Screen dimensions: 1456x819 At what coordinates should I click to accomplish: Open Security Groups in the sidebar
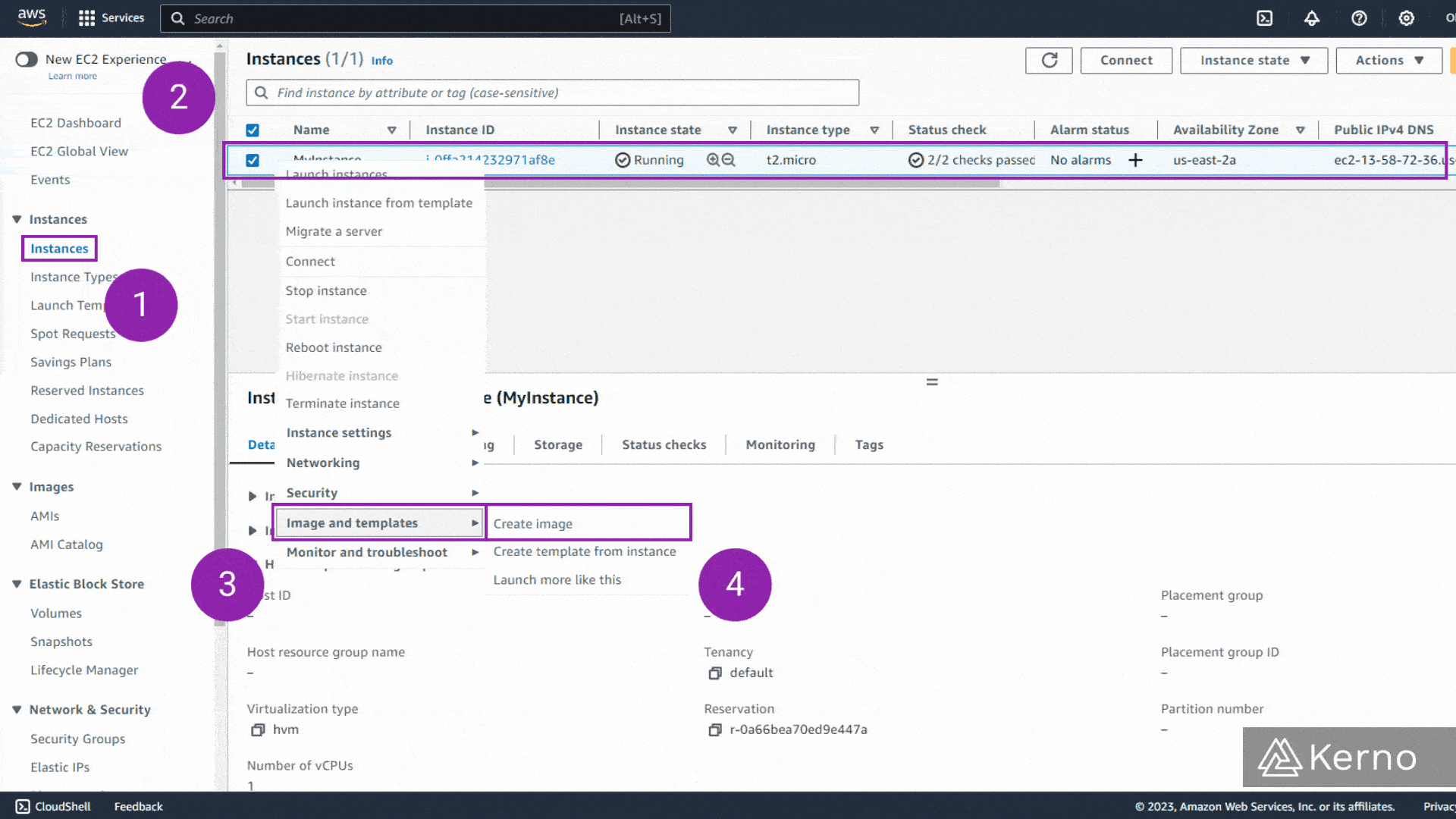point(78,739)
